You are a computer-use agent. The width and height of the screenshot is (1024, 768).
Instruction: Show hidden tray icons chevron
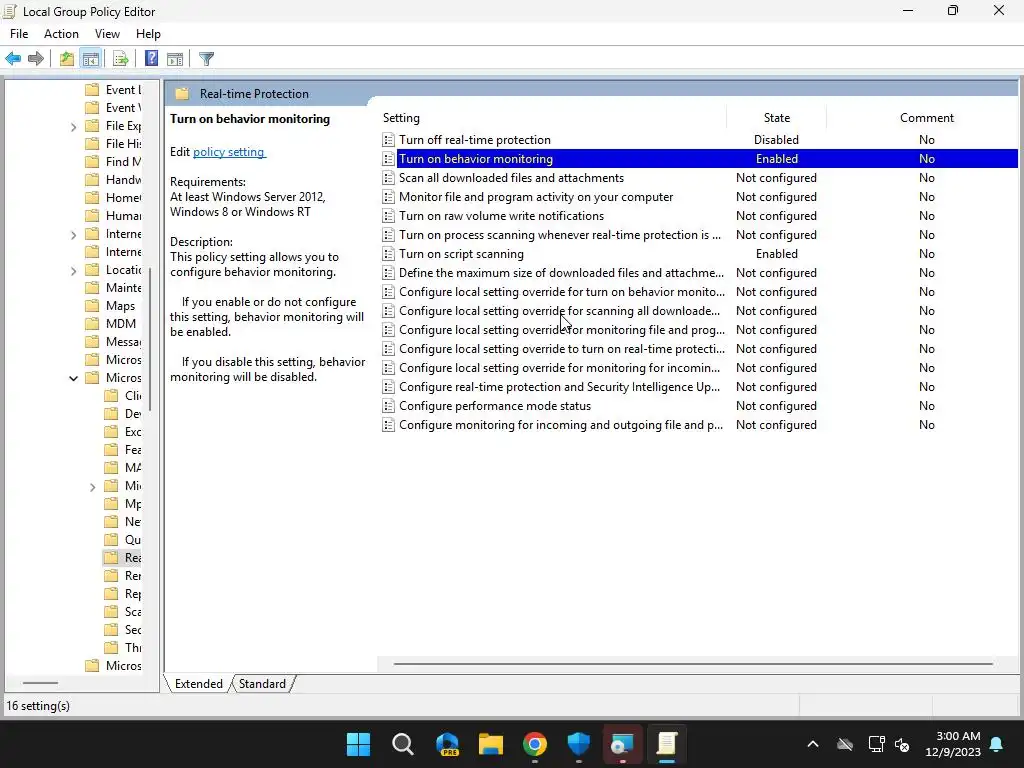[x=812, y=744]
